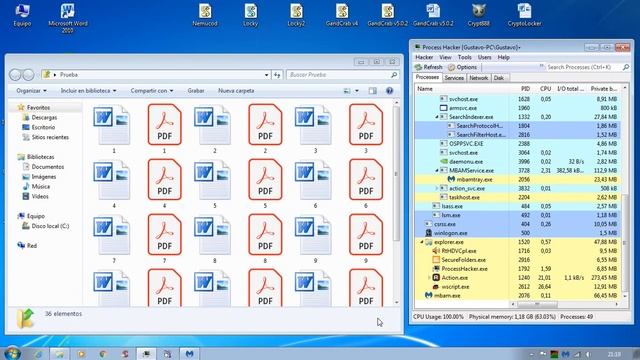
Task: Collapse the MBAMService.exe process tree
Action: (x=437, y=171)
